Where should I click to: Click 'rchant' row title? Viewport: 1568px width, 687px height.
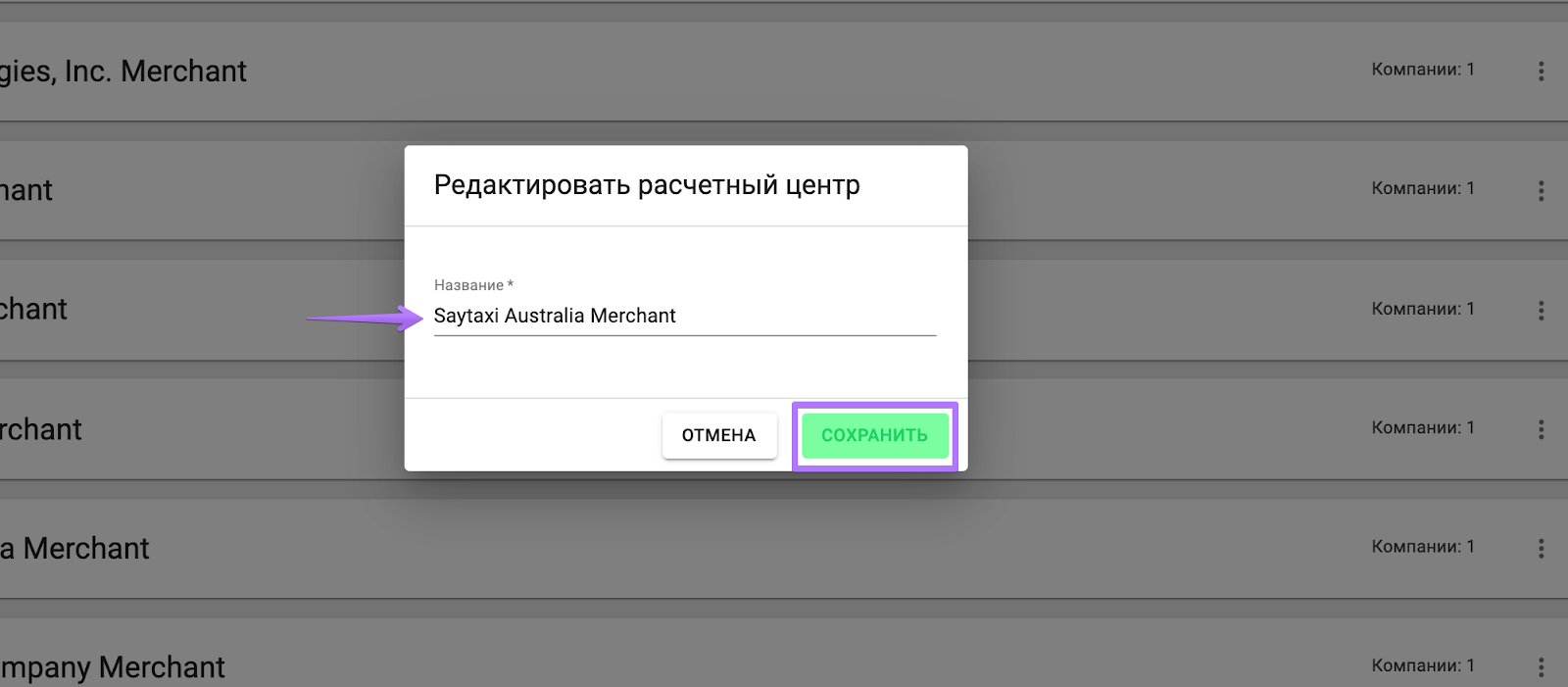click(x=41, y=429)
